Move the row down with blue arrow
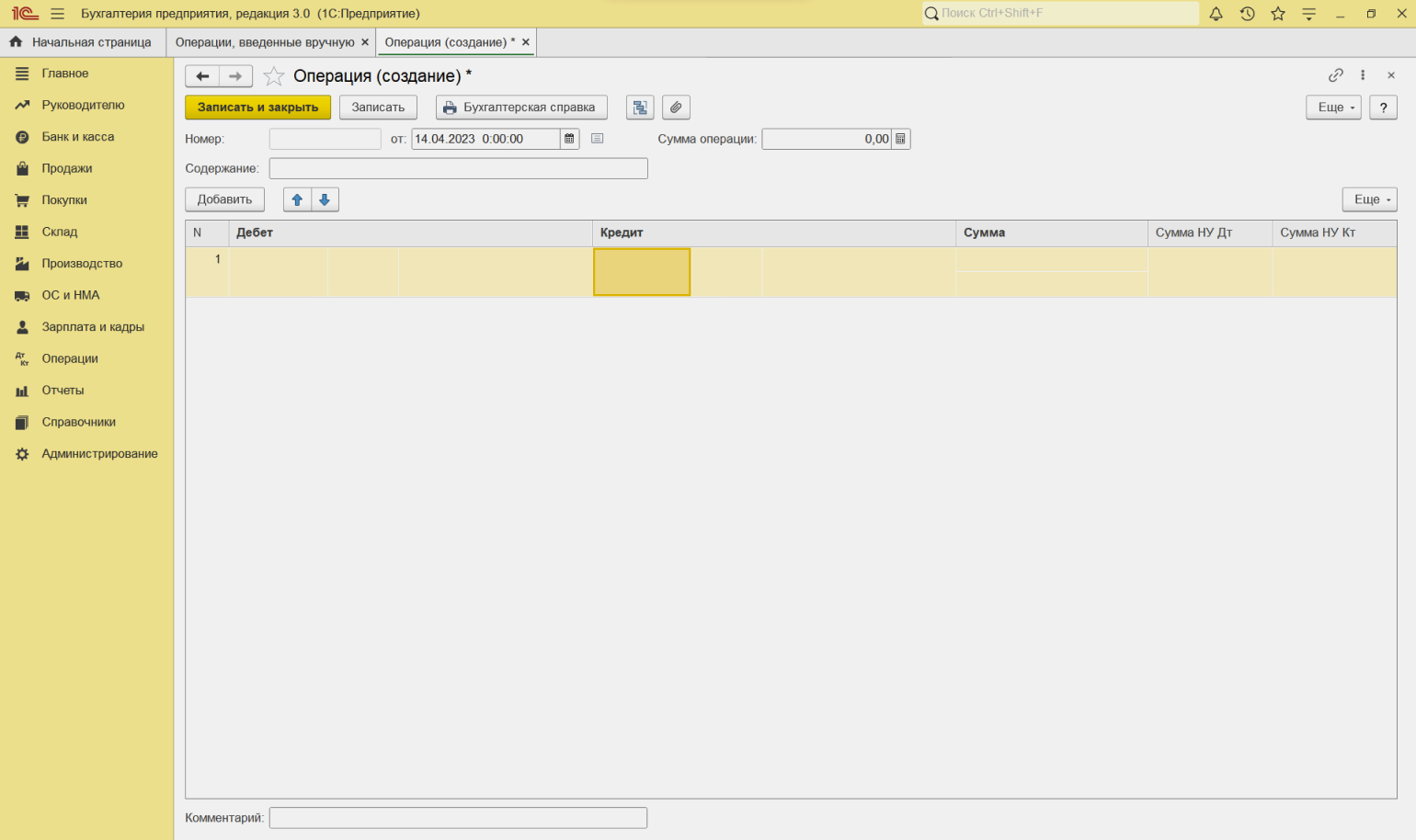Viewport: 1416px width, 840px height. coord(325,199)
